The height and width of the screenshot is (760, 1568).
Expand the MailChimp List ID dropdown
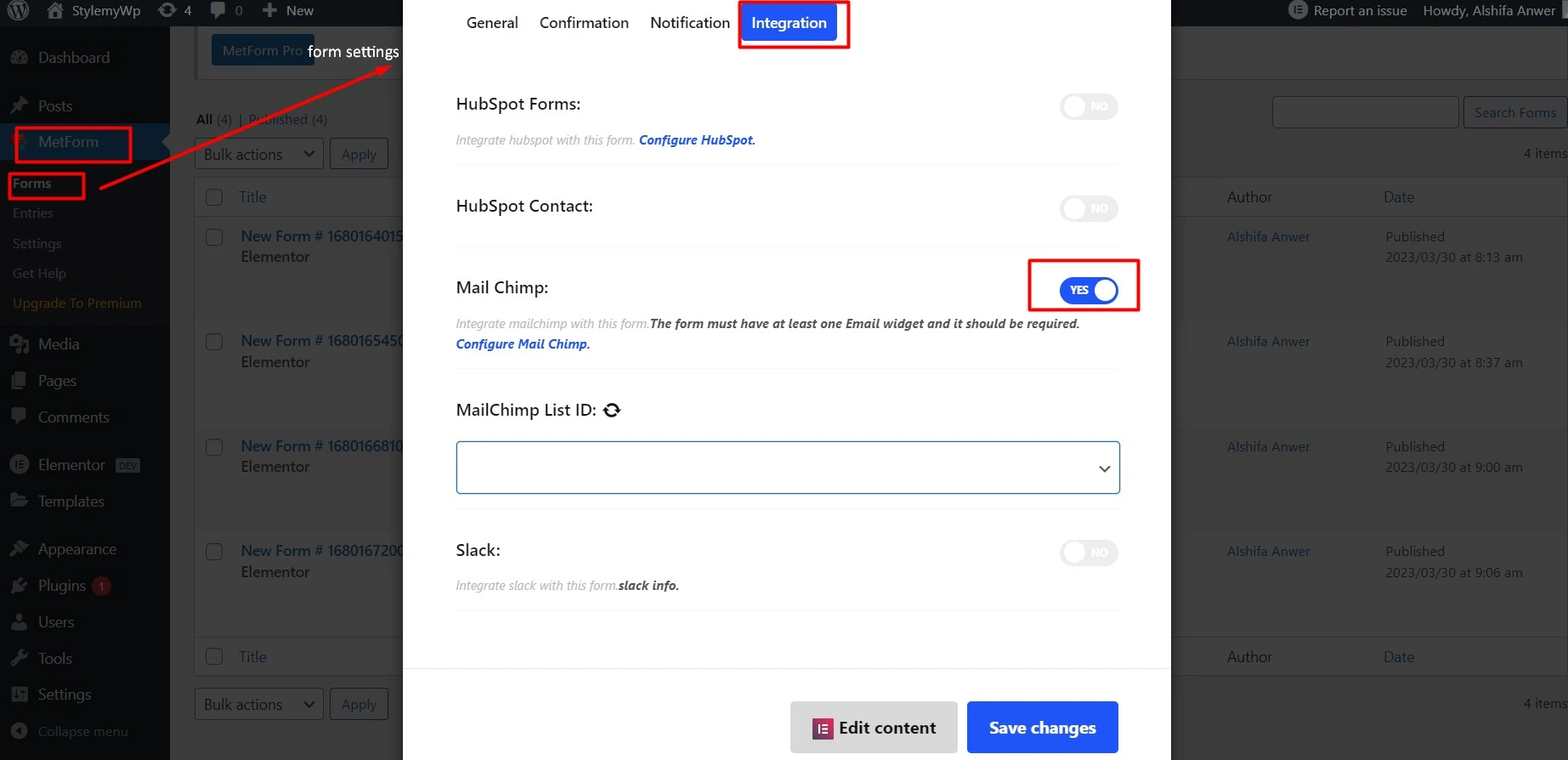pyautogui.click(x=788, y=468)
